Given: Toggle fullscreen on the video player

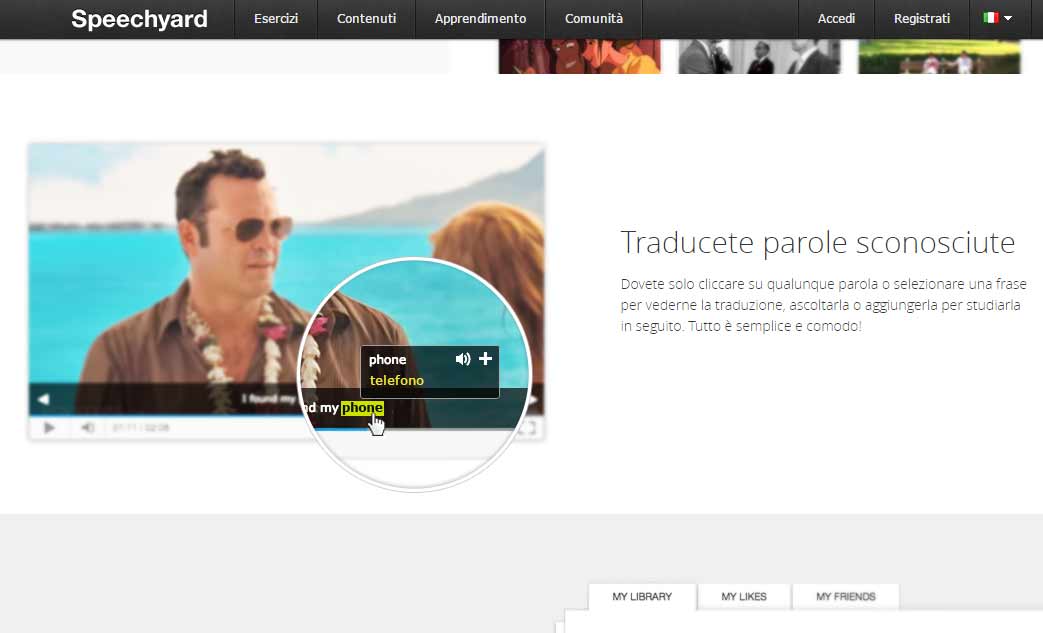Looking at the screenshot, I should (x=527, y=428).
